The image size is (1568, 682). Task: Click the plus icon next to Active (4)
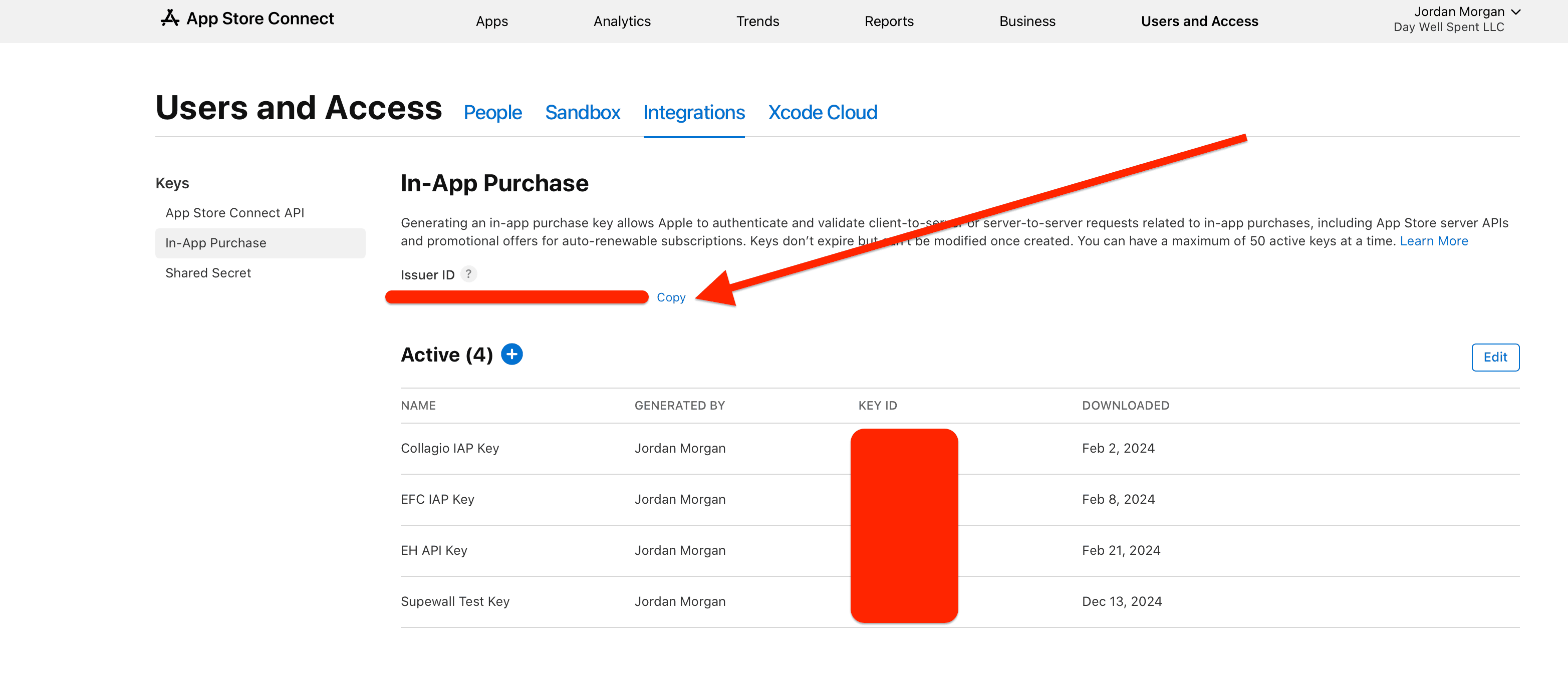[x=511, y=354]
